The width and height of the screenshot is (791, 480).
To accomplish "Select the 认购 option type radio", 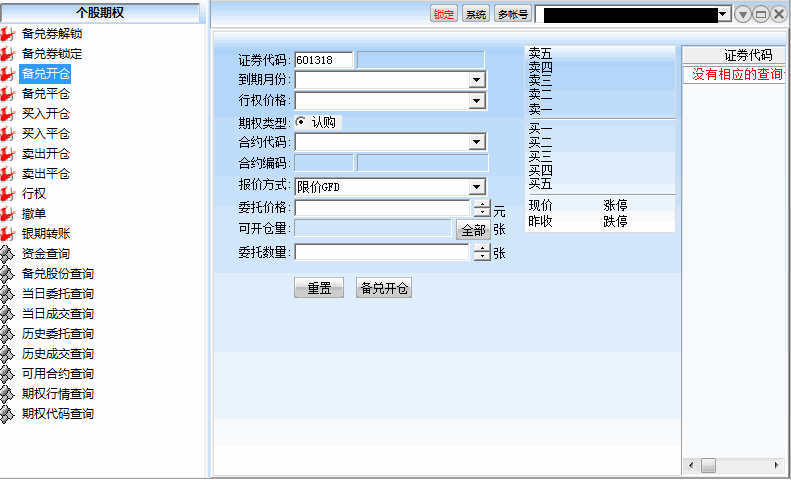I will point(301,122).
